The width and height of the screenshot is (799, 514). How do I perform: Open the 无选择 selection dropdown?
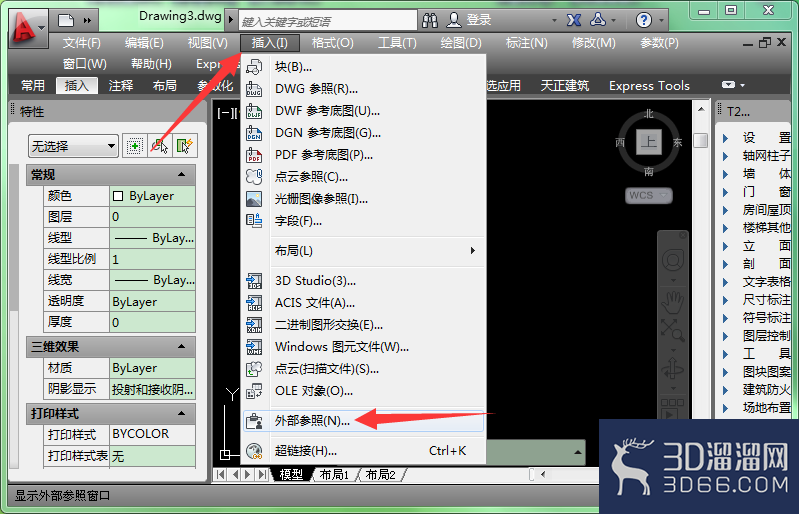point(73,146)
